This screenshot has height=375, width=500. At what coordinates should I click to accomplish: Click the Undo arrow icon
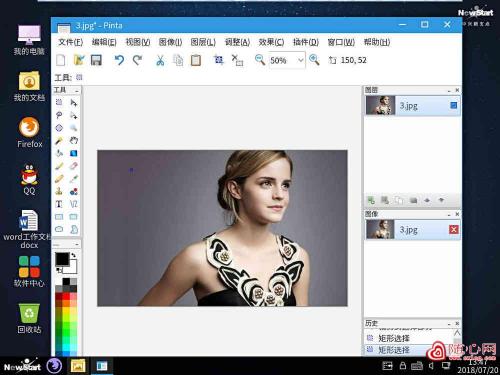pos(119,60)
